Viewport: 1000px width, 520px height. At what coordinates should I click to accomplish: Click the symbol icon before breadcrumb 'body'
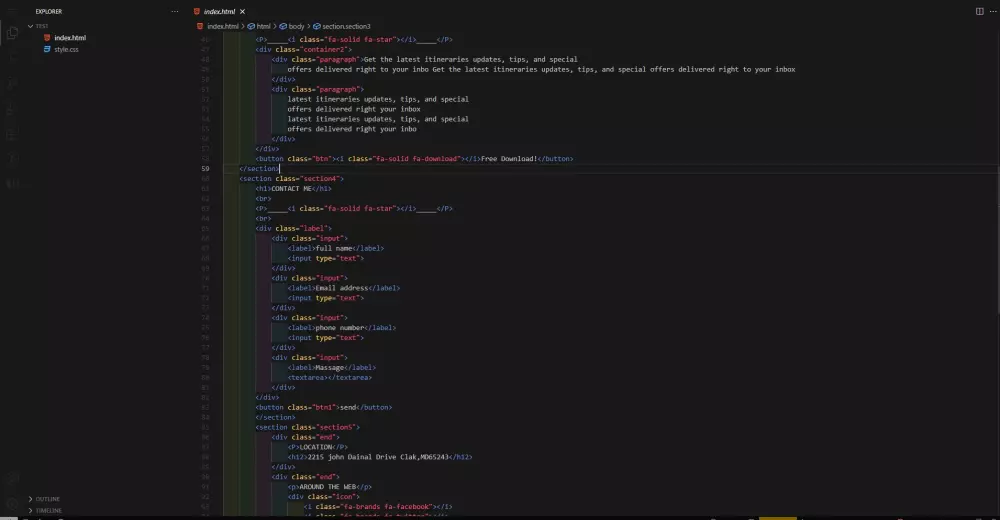pyautogui.click(x=283, y=26)
